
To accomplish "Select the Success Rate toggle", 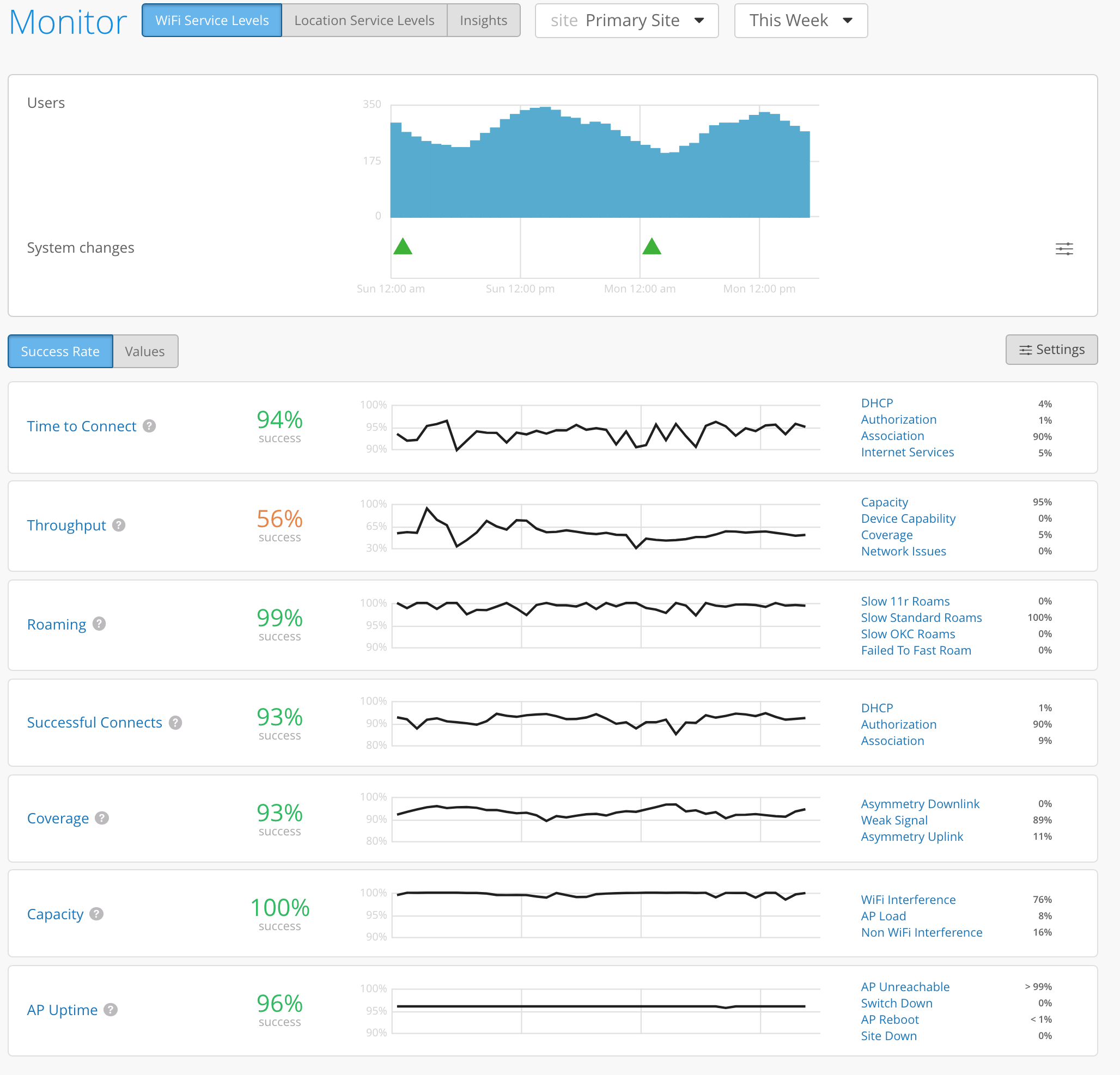I will (60, 351).
